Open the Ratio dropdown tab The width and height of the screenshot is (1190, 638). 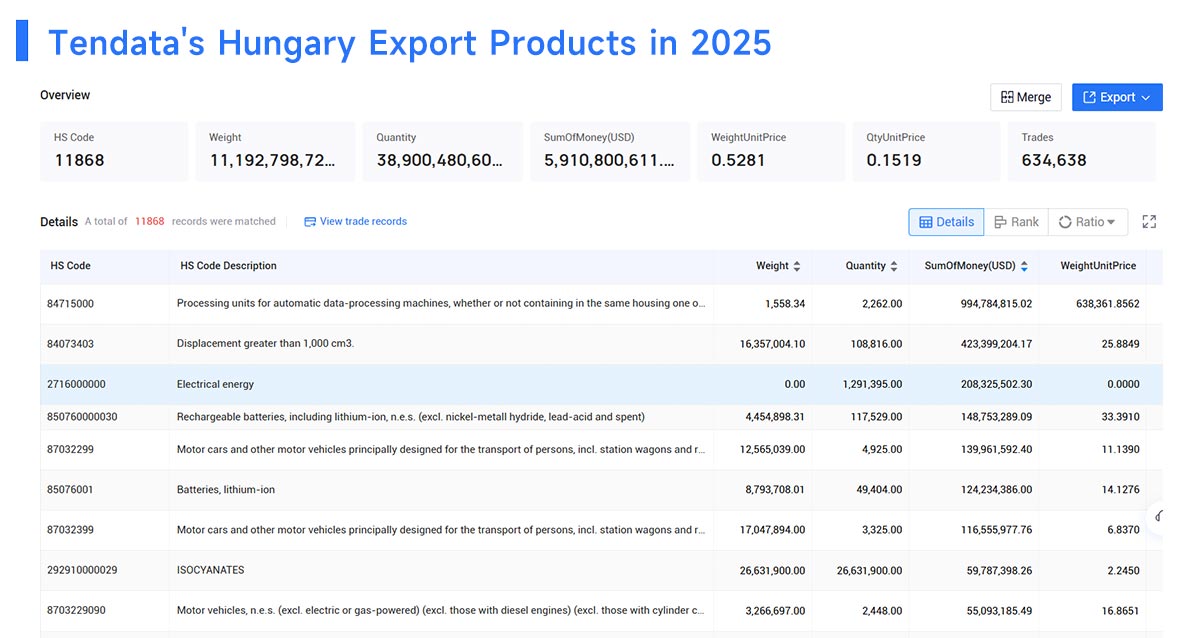pyautogui.click(x=1088, y=222)
